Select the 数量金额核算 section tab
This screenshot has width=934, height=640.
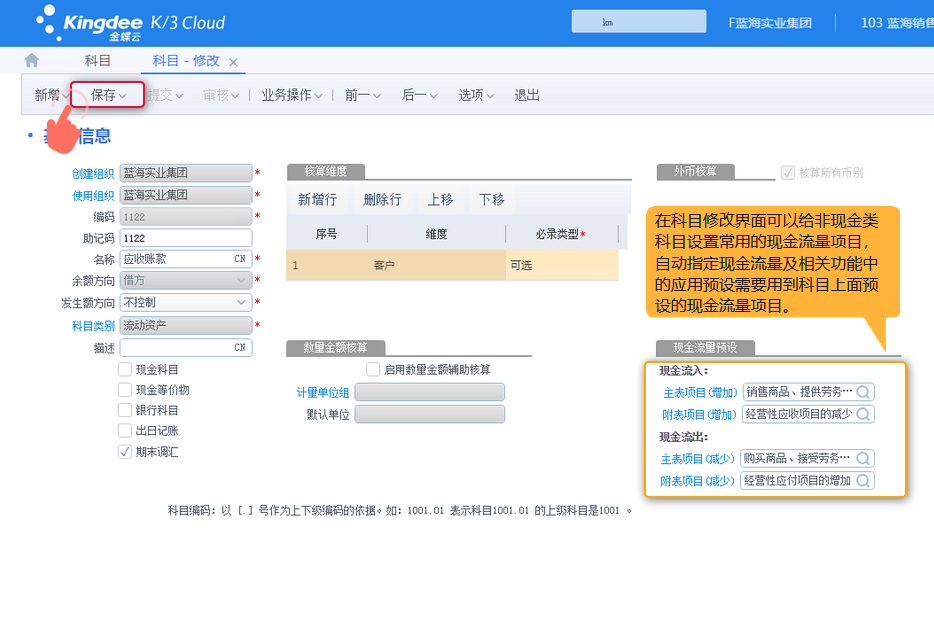tap(335, 347)
